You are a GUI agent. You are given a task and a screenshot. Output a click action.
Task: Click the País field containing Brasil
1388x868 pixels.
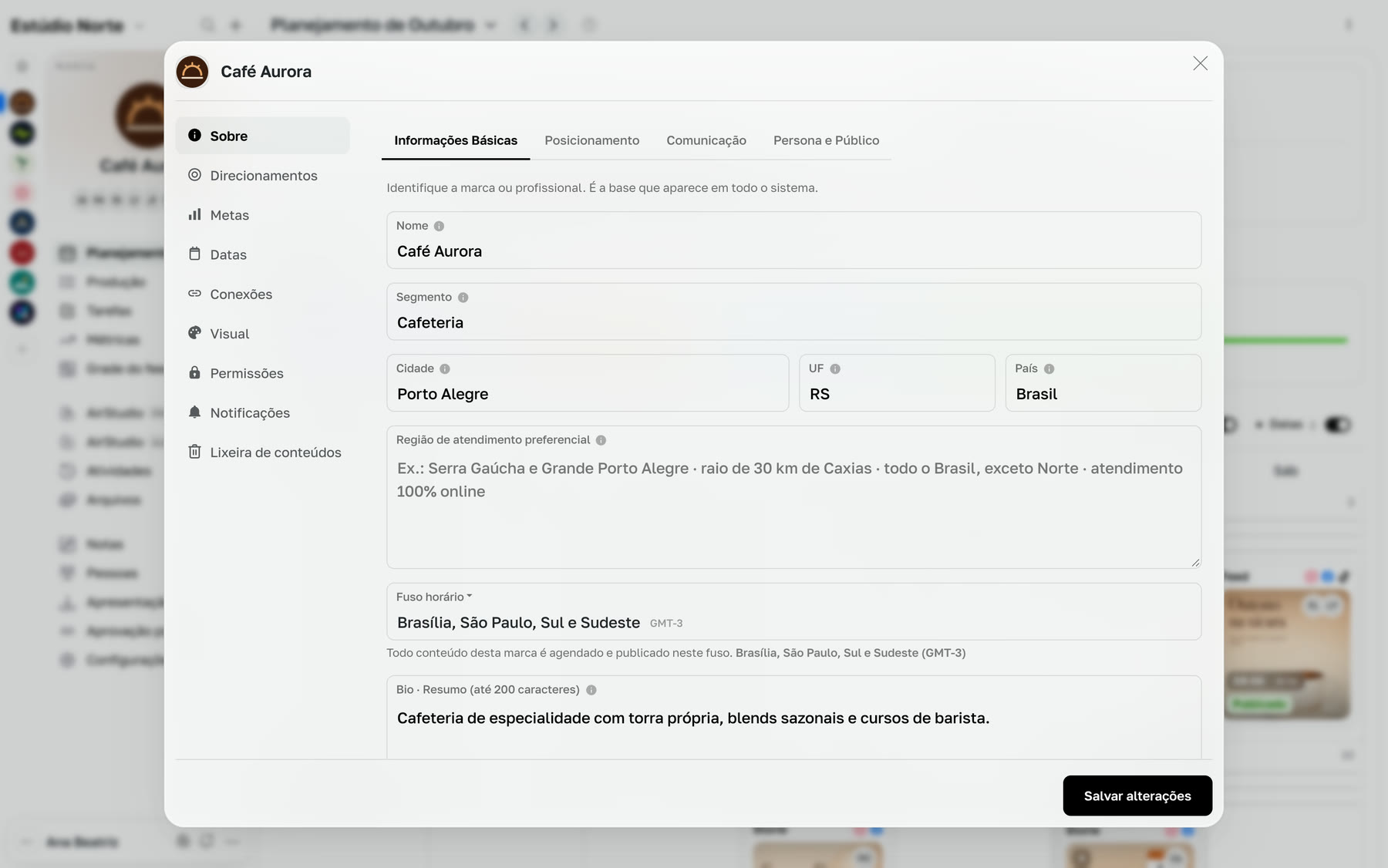click(1103, 383)
